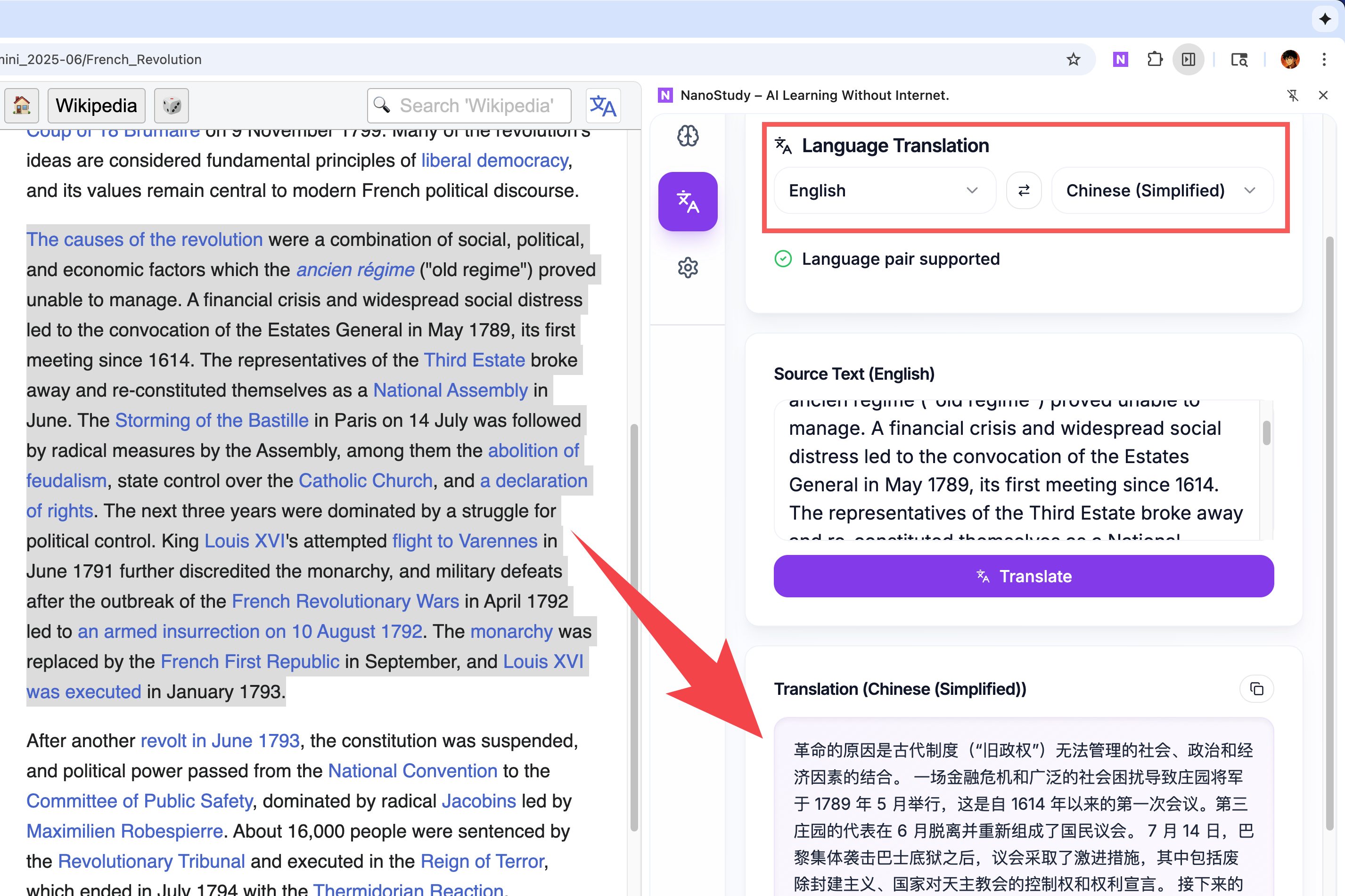Open the Storming of the Bastille link

tap(212, 421)
